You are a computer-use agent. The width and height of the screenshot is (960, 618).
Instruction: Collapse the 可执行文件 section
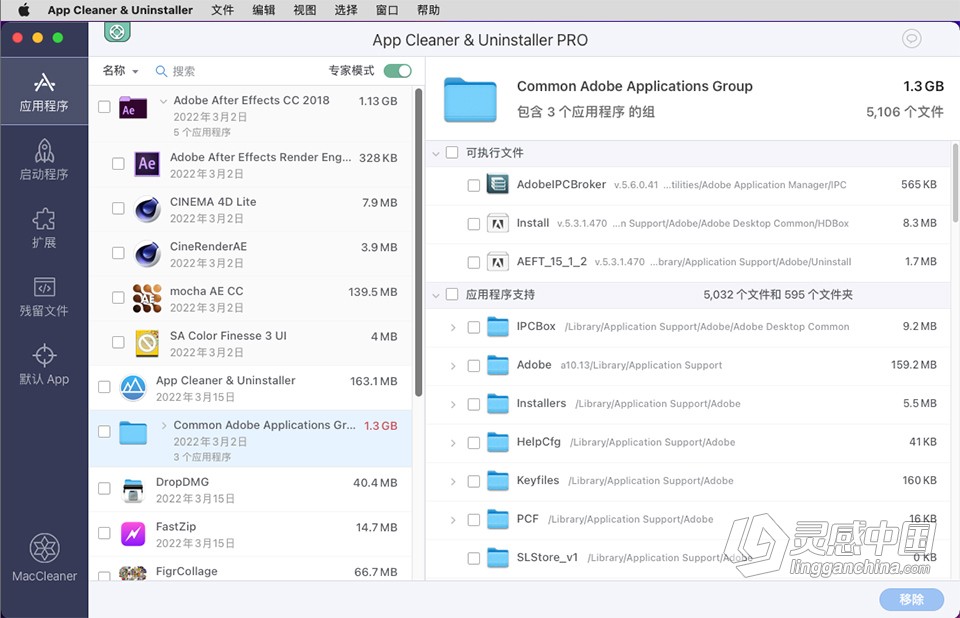click(x=437, y=153)
